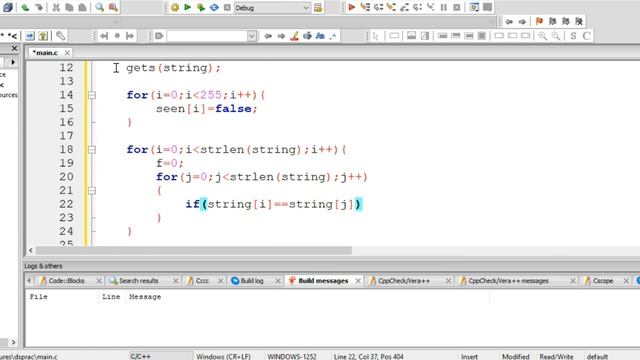Switch to the Build log tab
The width and height of the screenshot is (640, 360).
click(x=251, y=281)
